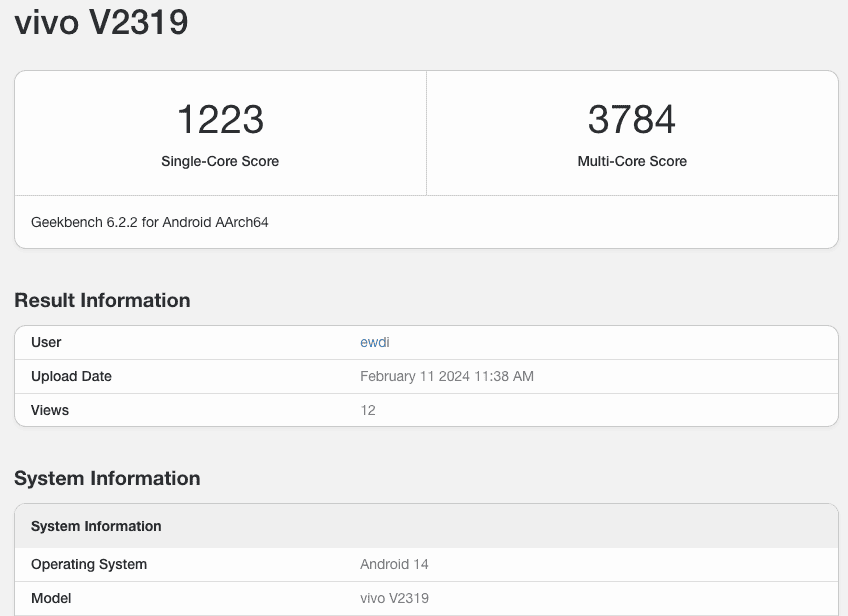Select the views count 12

pyautogui.click(x=368, y=410)
